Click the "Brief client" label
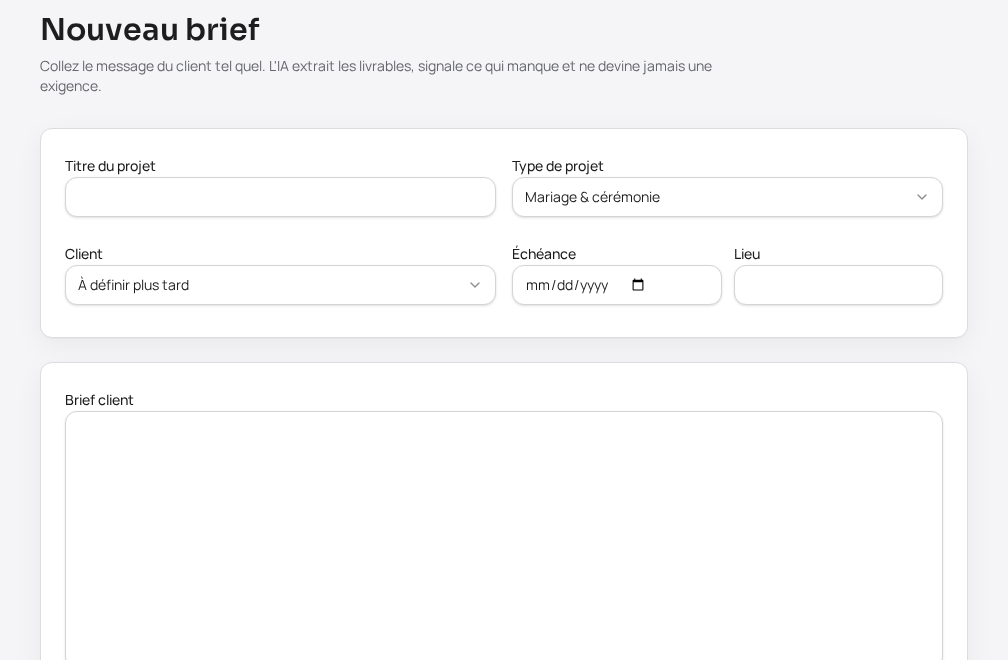The width and height of the screenshot is (1008, 660). click(99, 400)
